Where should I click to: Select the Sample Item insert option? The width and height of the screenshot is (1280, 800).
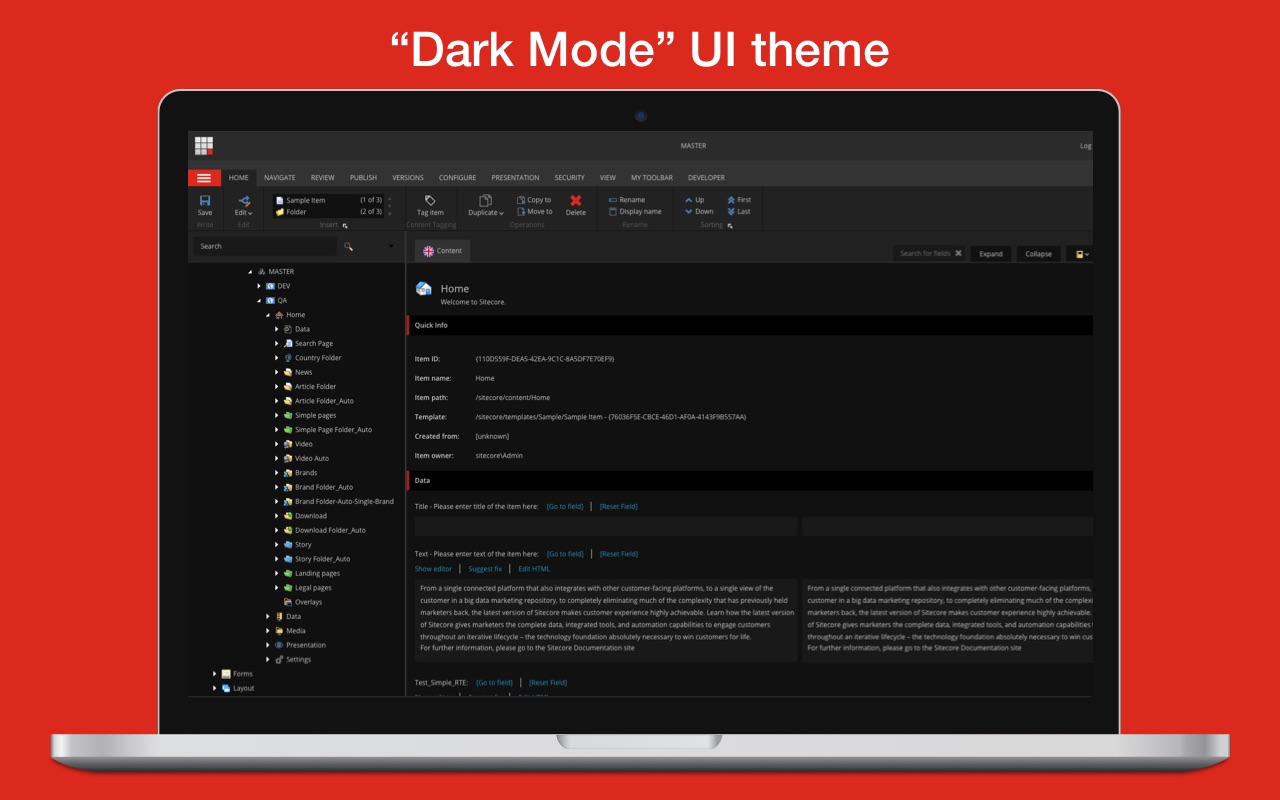coord(327,200)
